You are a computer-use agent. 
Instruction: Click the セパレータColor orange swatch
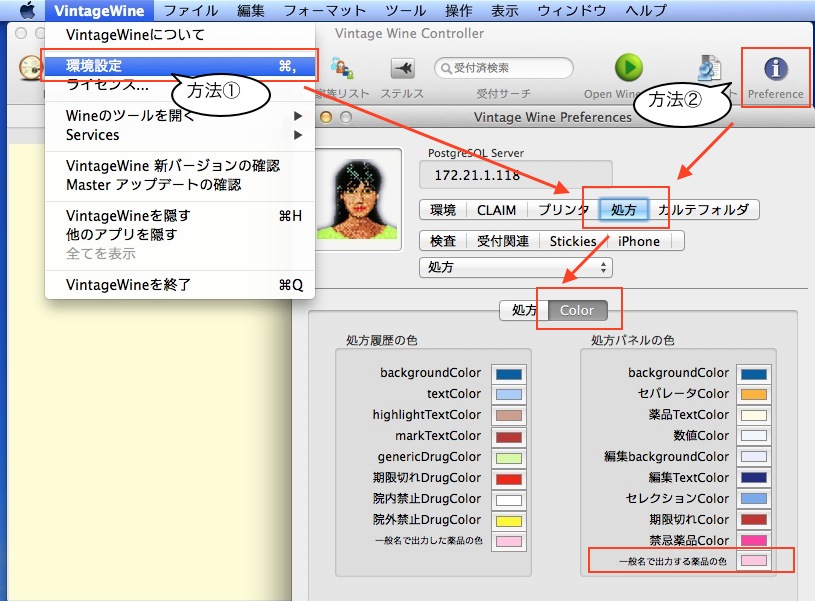pyautogui.click(x=754, y=394)
